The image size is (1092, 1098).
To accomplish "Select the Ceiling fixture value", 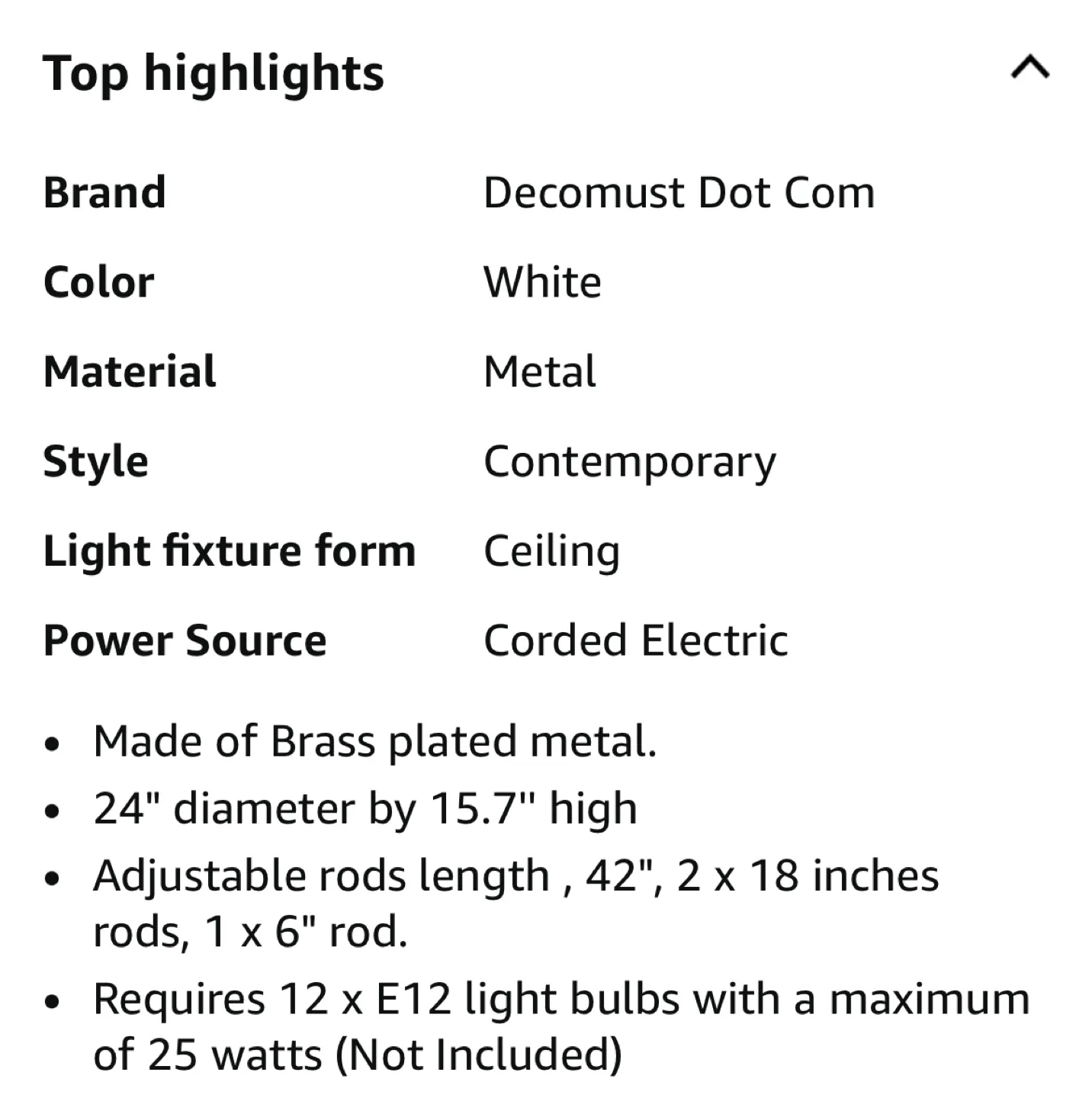I will coord(551,551).
